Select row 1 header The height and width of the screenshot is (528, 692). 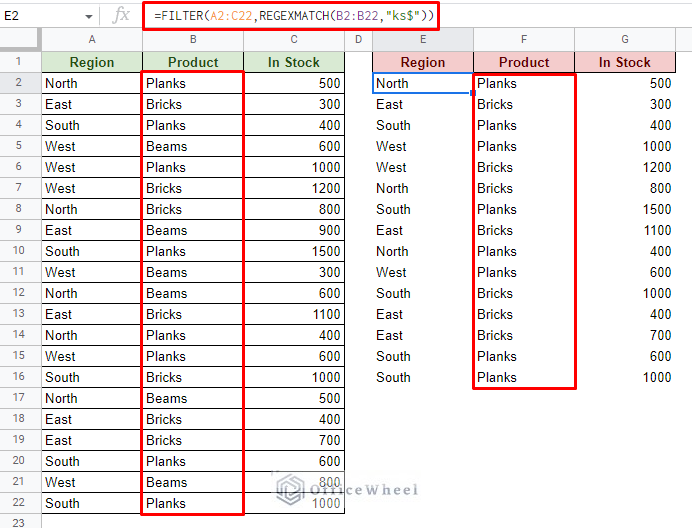pos(19,61)
